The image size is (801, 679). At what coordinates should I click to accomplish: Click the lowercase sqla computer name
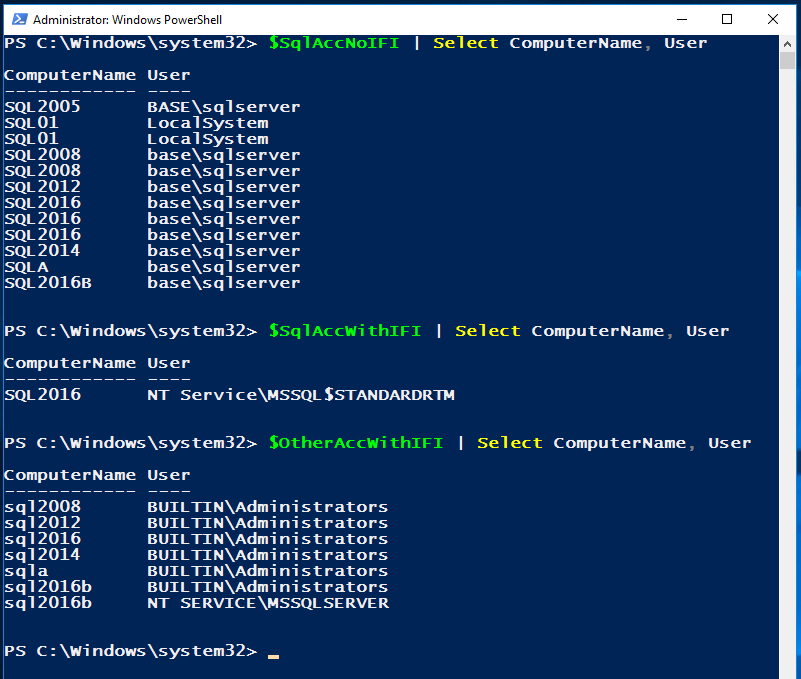[x=26, y=571]
